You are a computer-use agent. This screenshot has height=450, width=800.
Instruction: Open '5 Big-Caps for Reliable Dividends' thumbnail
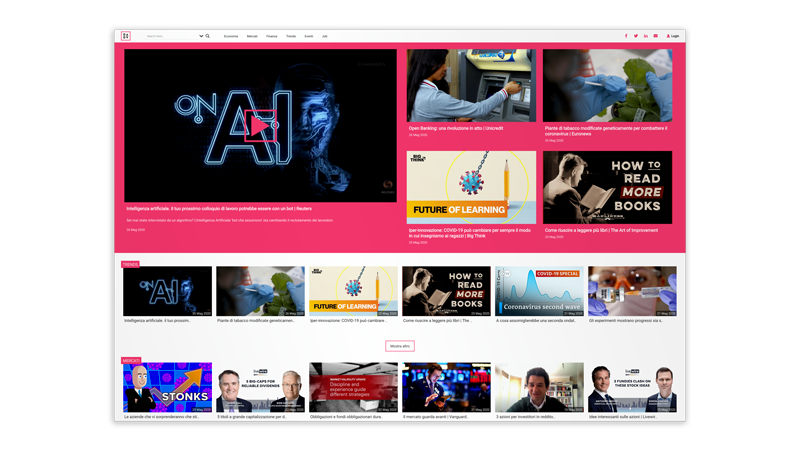pos(260,387)
